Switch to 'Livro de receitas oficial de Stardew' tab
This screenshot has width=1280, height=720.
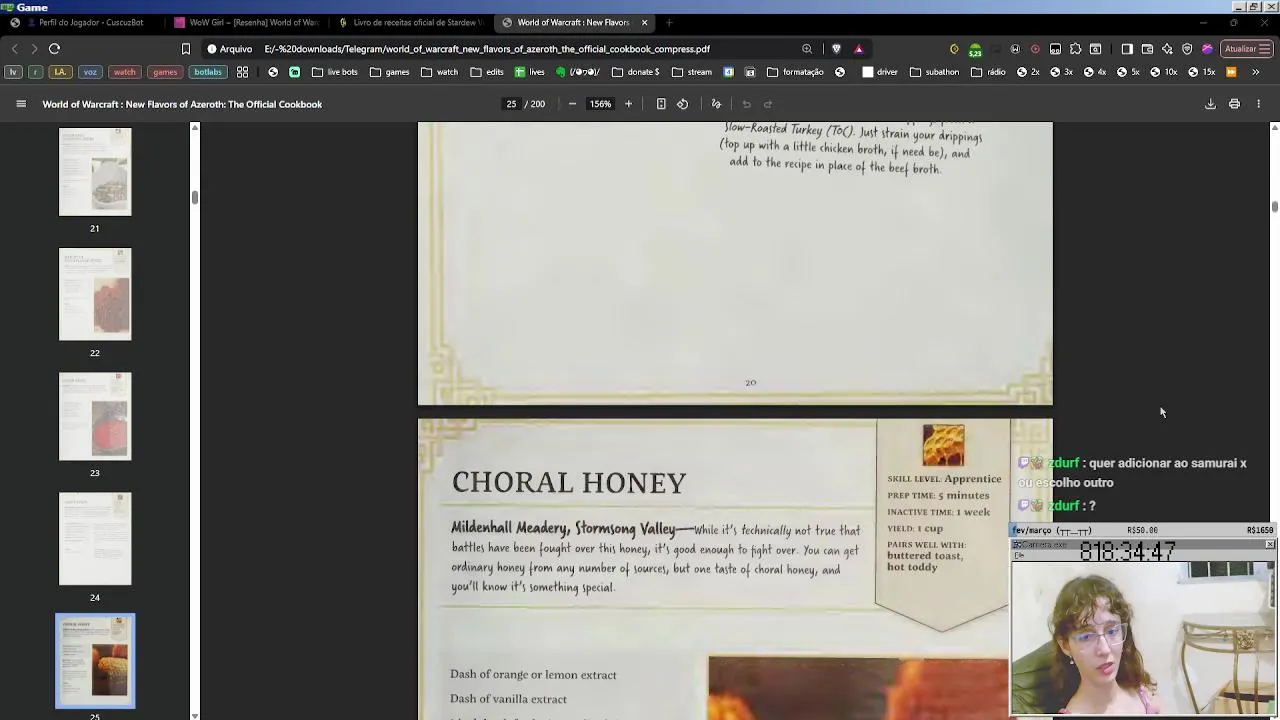click(x=410, y=22)
